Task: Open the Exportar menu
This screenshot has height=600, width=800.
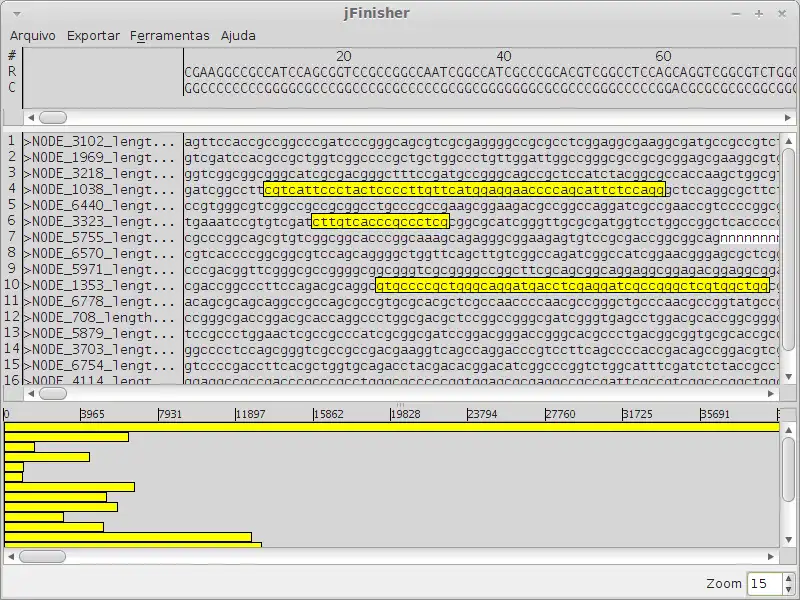Action: [93, 36]
